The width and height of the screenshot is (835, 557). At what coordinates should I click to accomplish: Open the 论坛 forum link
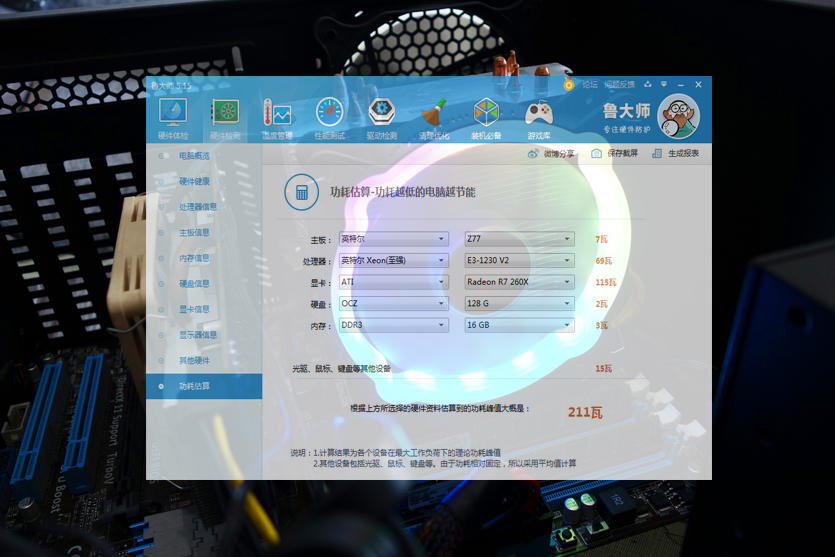click(x=590, y=84)
